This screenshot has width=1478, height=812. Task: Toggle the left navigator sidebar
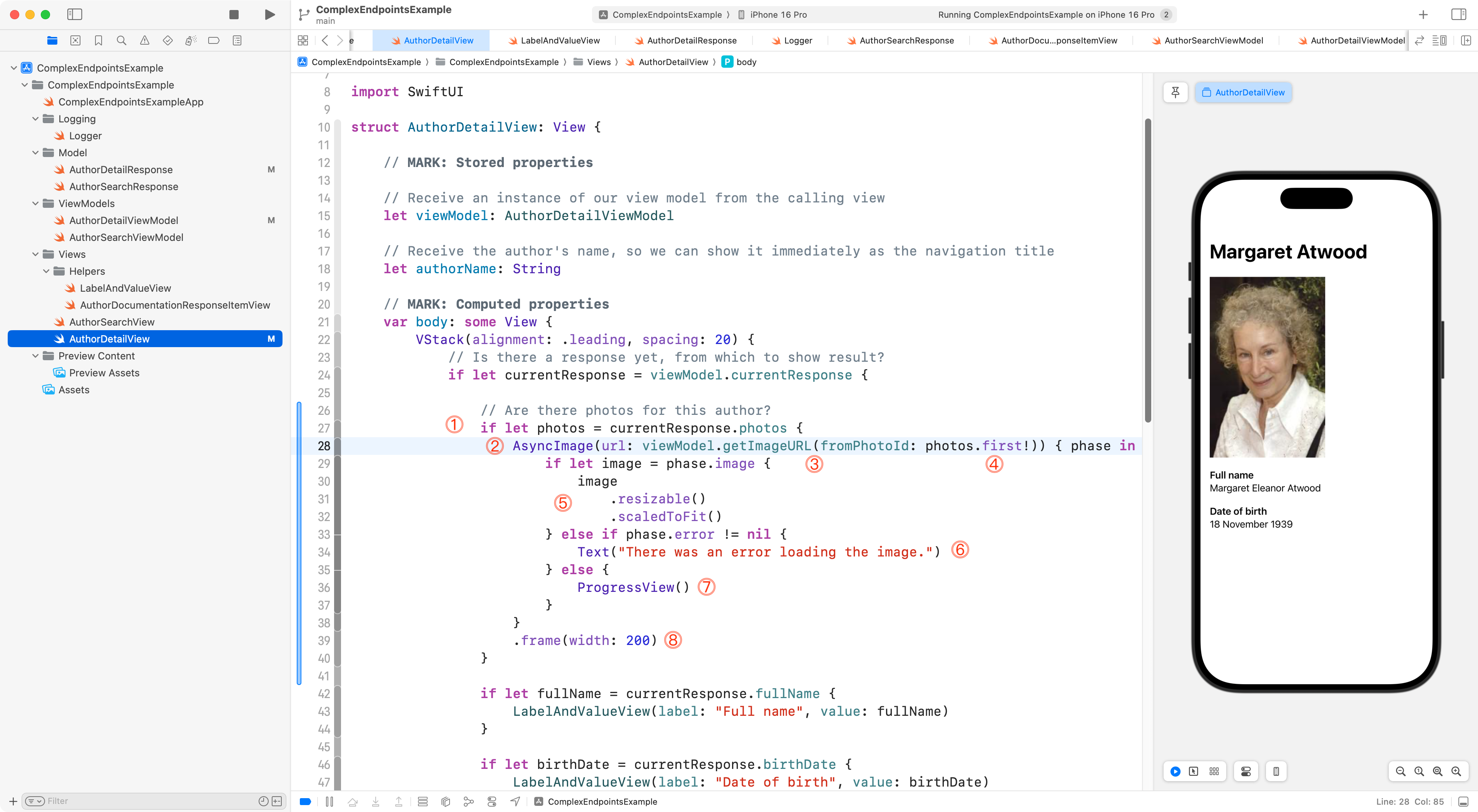75,14
